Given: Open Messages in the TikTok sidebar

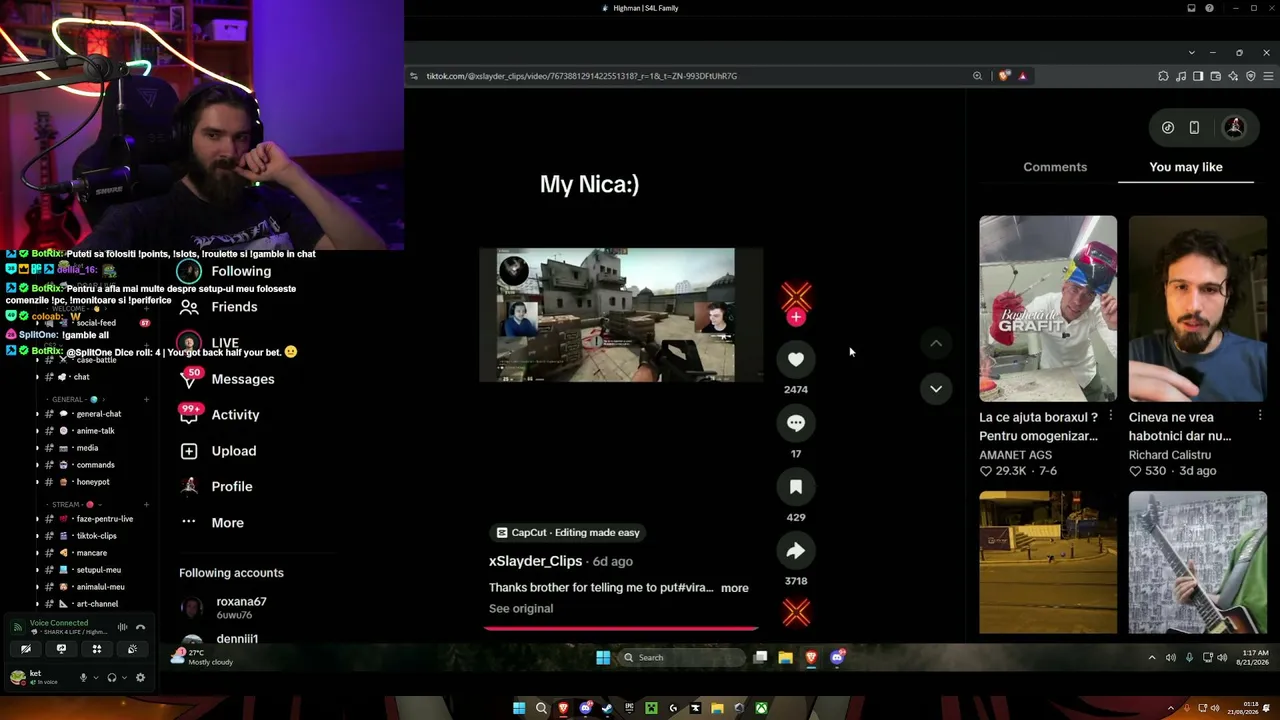Looking at the screenshot, I should (227, 379).
